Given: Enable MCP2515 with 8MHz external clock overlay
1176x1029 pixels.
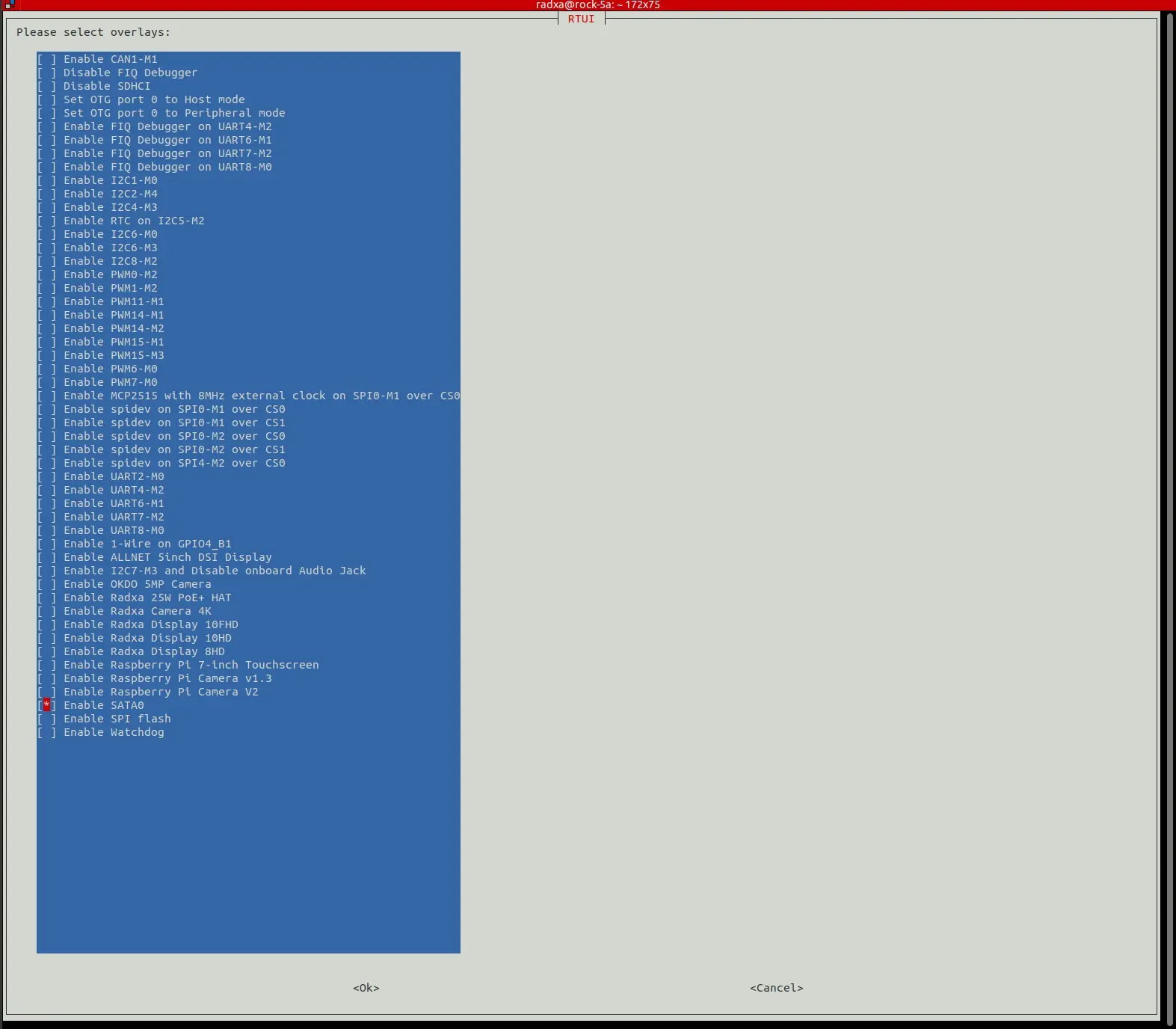Looking at the screenshot, I should tap(46, 396).
